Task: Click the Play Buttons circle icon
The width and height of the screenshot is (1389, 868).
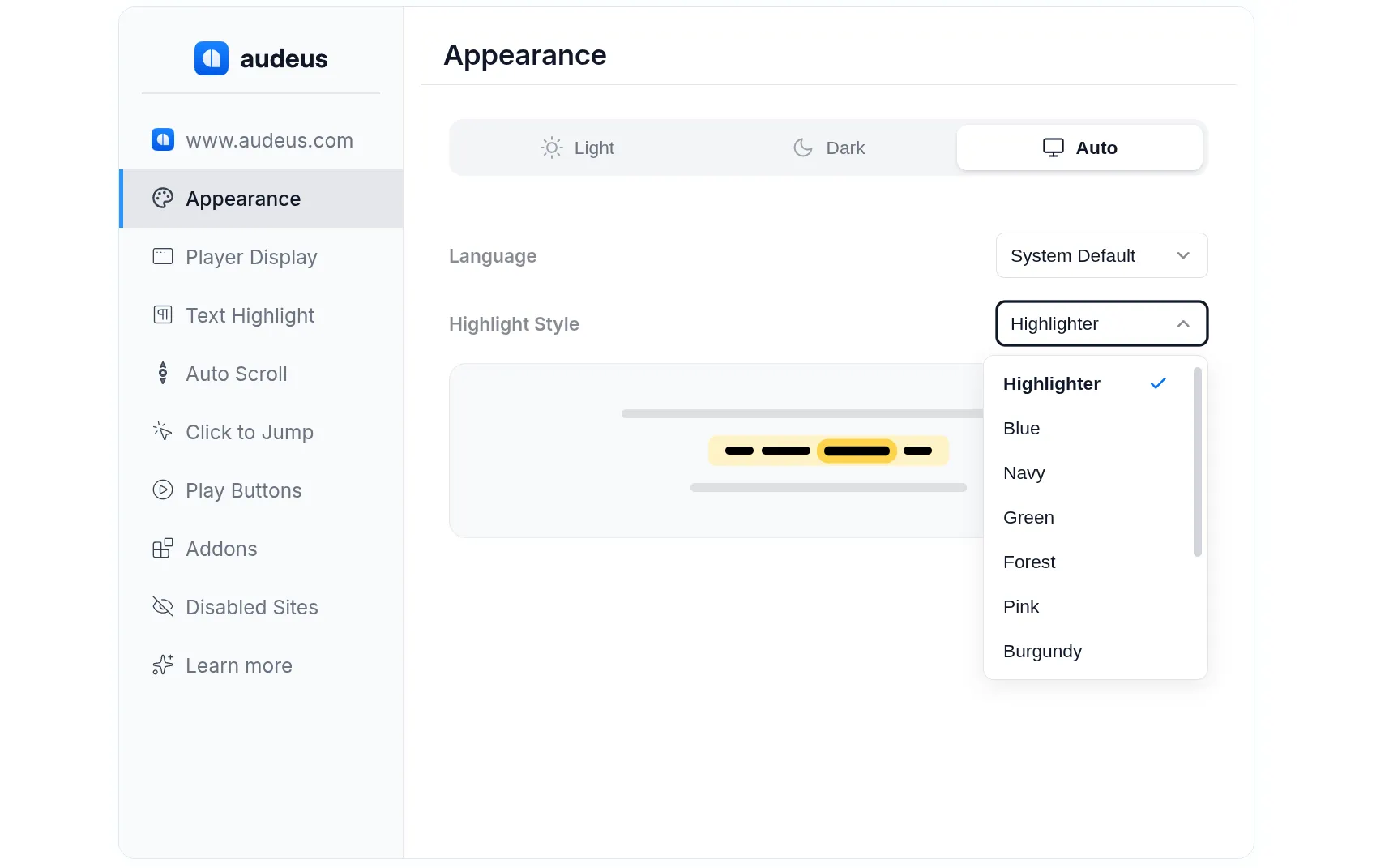Action: click(x=163, y=490)
